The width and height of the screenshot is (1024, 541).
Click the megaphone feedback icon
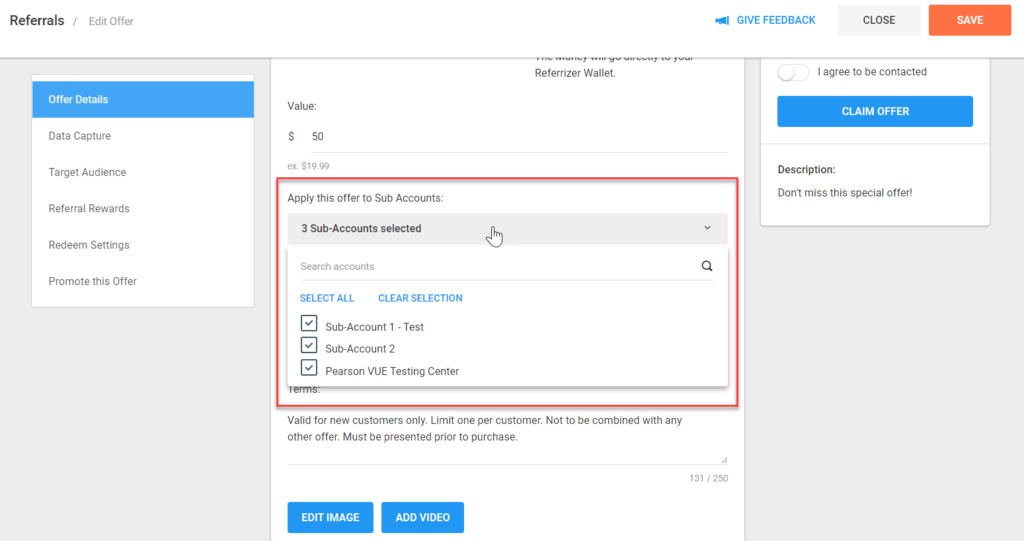(722, 21)
